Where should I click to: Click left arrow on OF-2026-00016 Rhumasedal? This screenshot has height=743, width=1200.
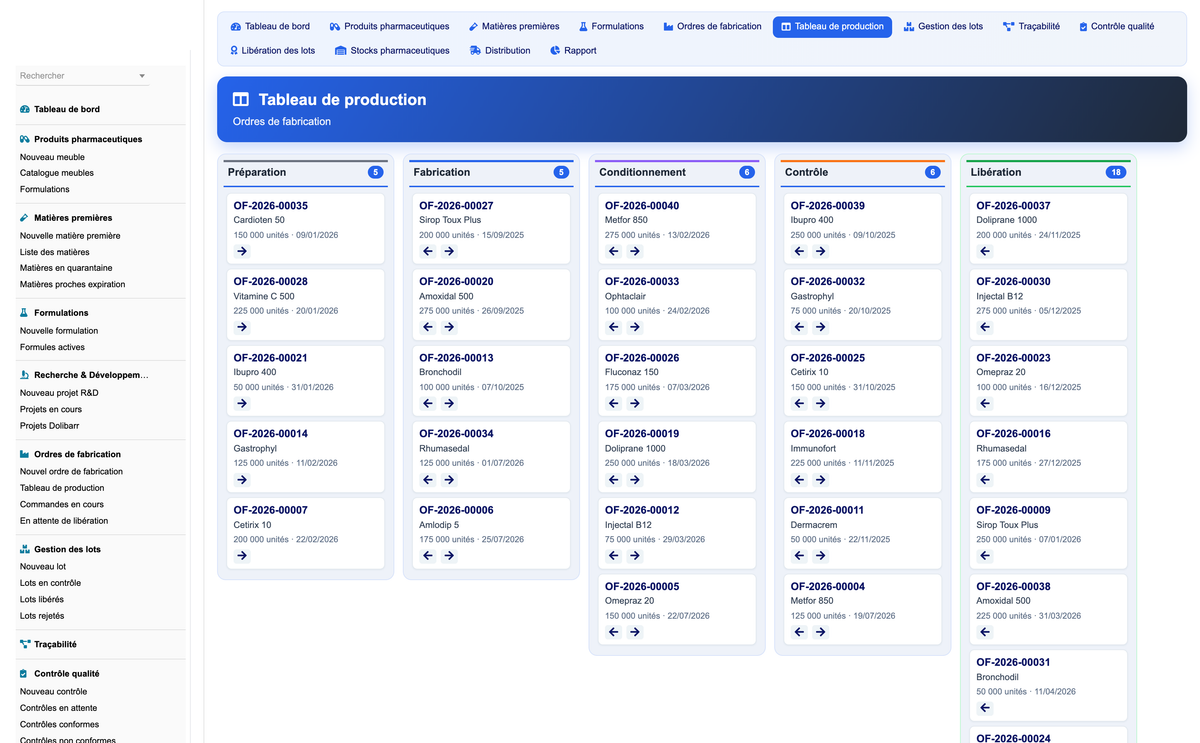point(985,479)
